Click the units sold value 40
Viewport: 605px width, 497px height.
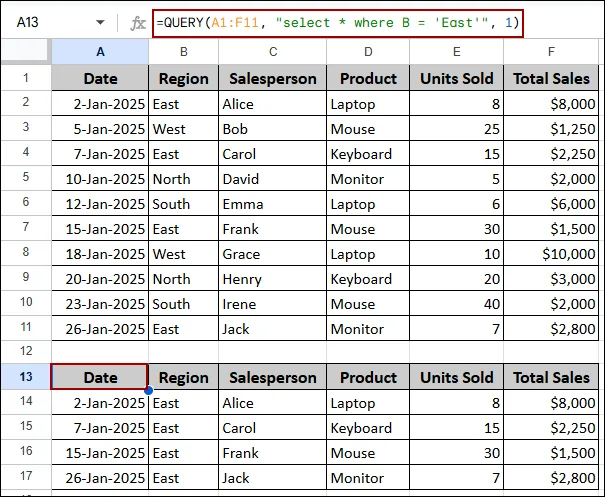456,304
